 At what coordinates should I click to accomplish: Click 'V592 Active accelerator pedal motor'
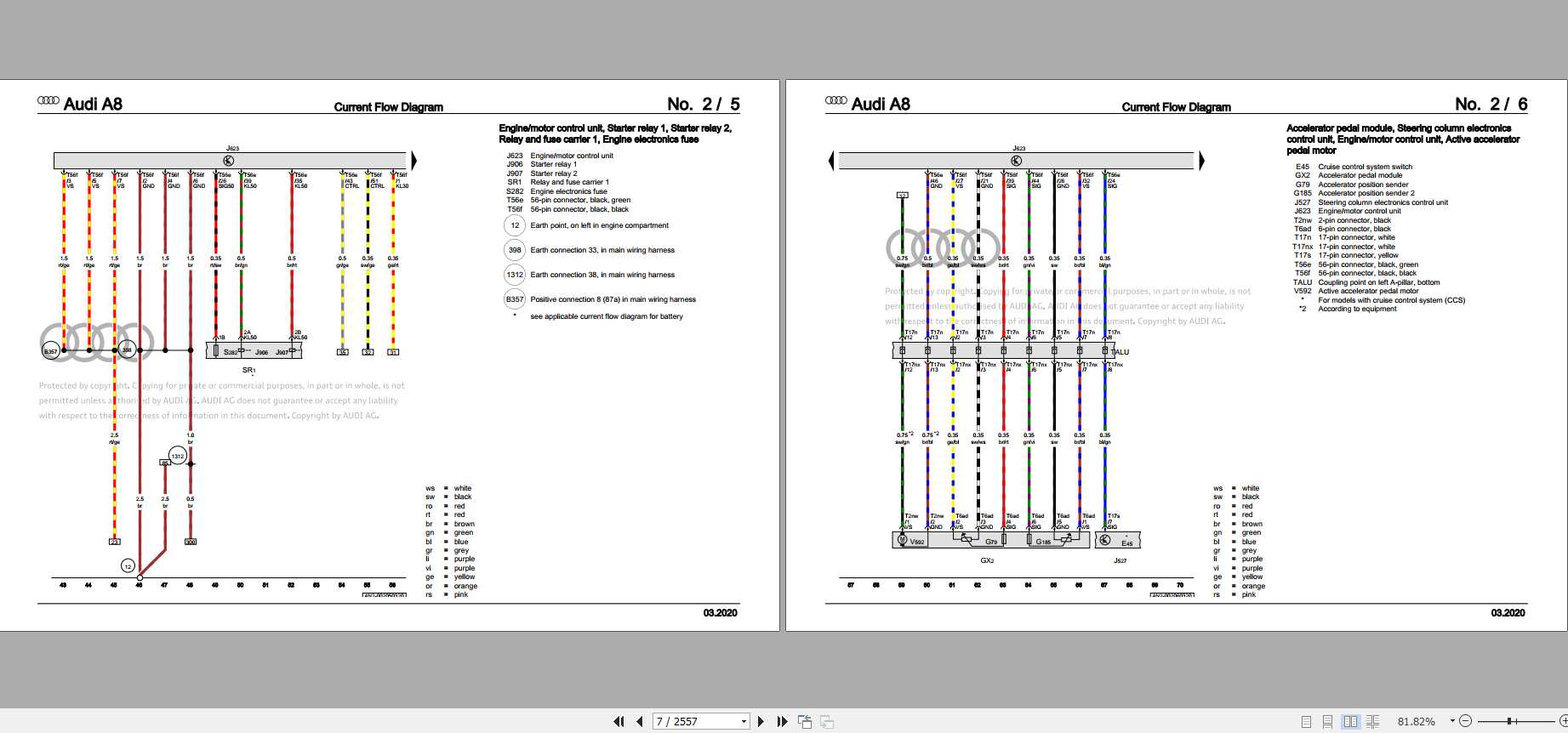[x=1356, y=291]
